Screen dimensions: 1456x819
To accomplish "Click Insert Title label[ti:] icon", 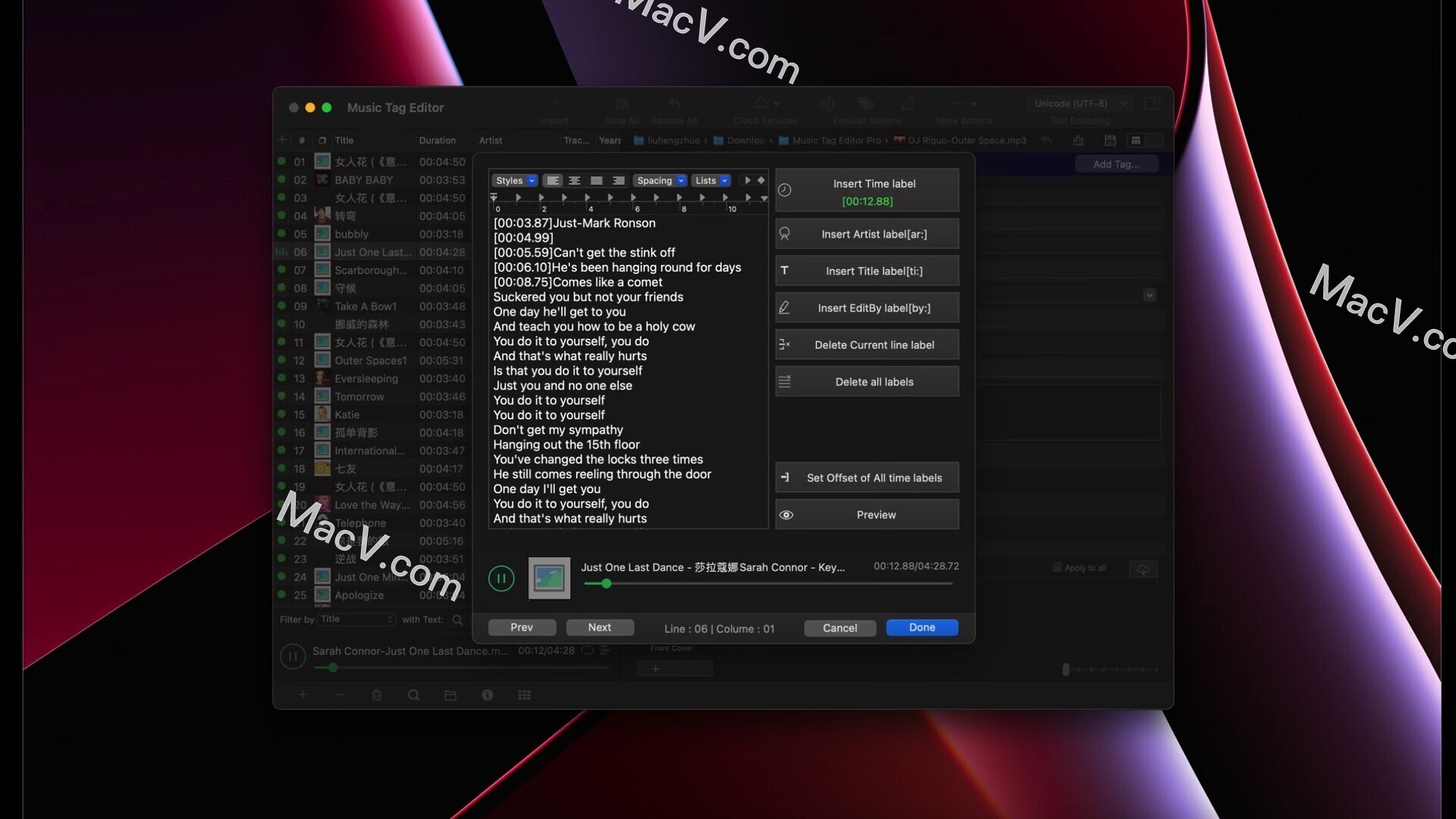I will (x=785, y=270).
